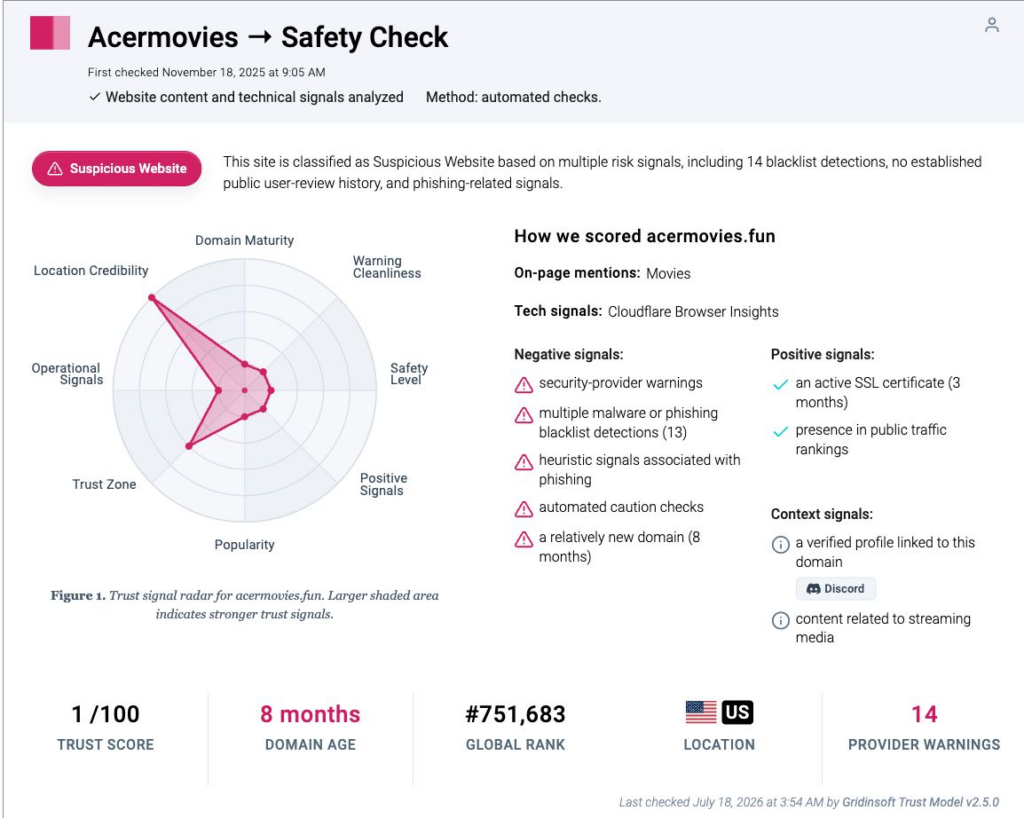Click the Operational Signals radar data point
Image resolution: width=1024 pixels, height=818 pixels.
pos(218,390)
